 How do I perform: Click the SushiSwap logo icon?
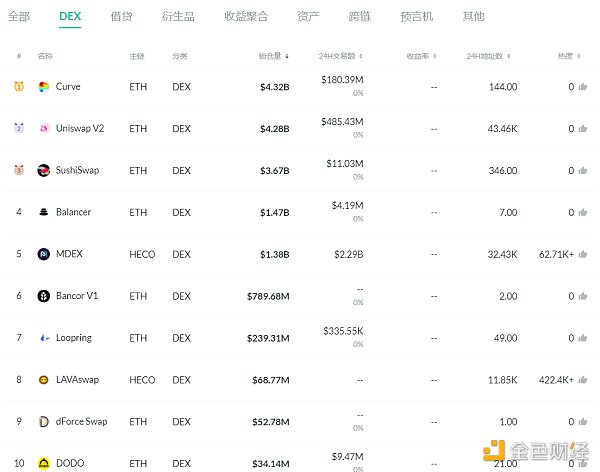pyautogui.click(x=44, y=170)
